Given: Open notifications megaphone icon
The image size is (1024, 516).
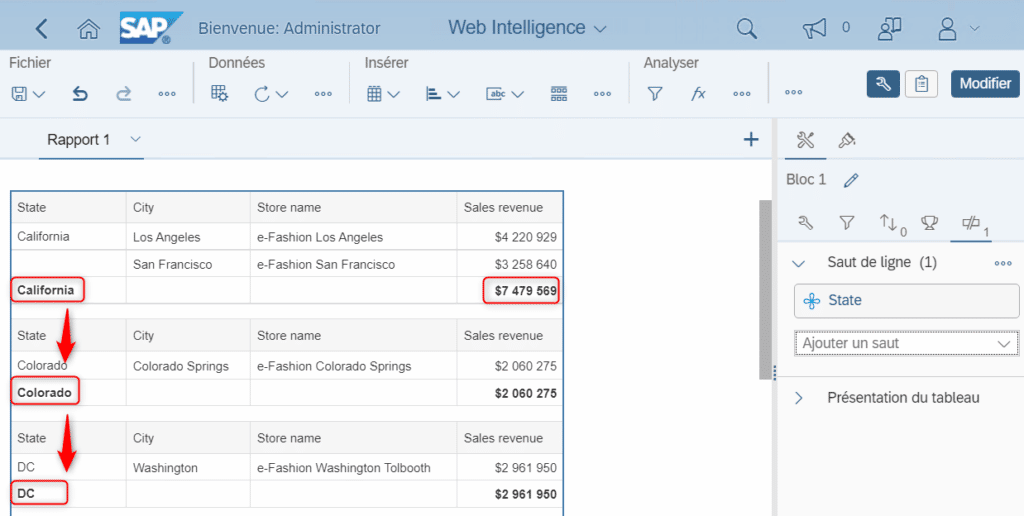Looking at the screenshot, I should point(814,28).
